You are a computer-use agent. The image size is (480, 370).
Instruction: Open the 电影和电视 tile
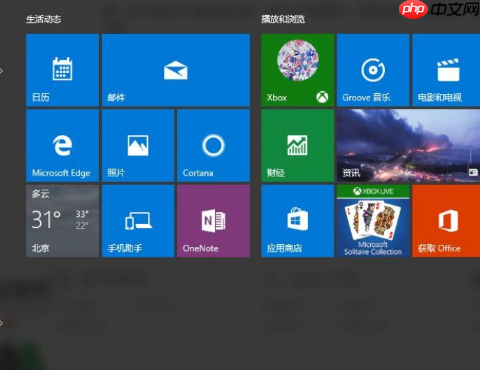click(x=446, y=70)
